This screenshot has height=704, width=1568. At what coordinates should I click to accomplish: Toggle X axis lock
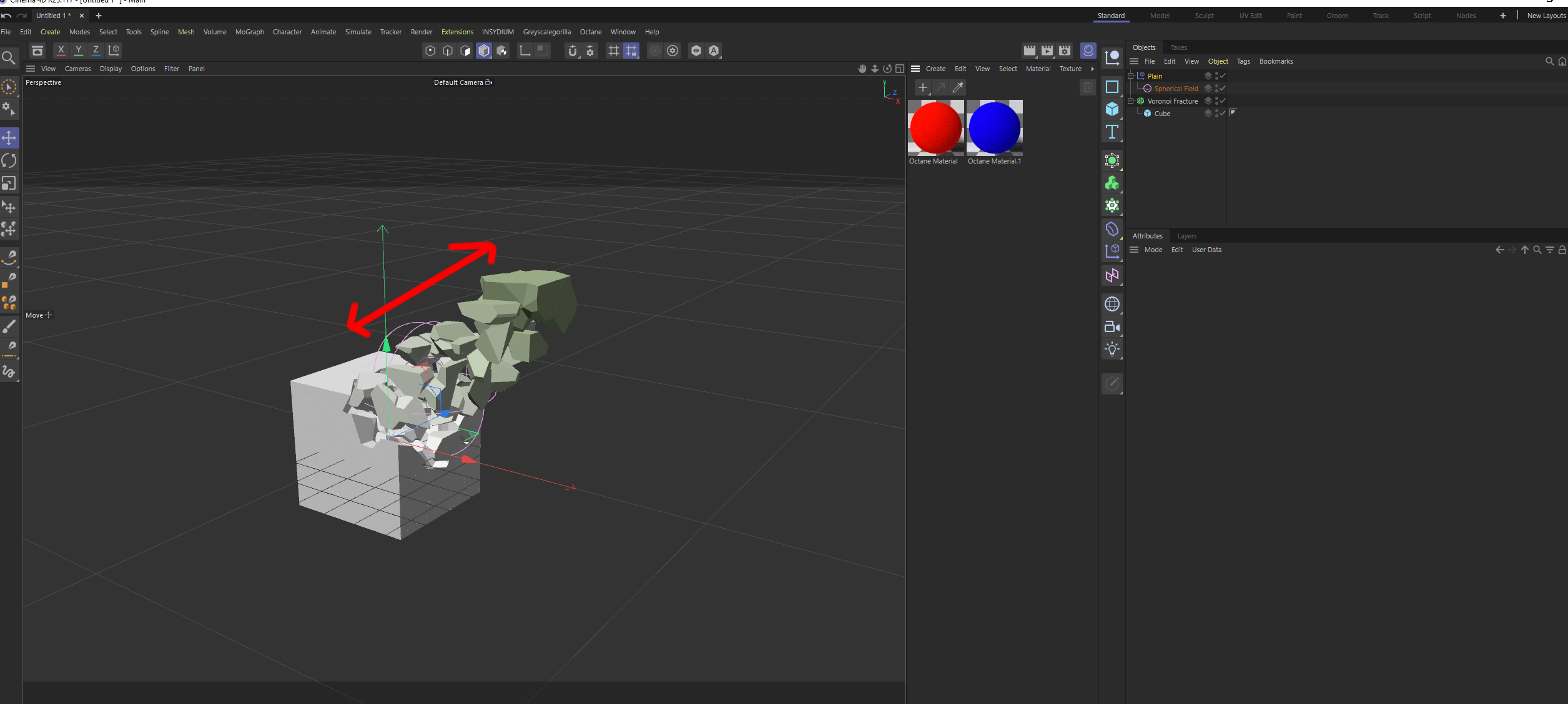61,51
